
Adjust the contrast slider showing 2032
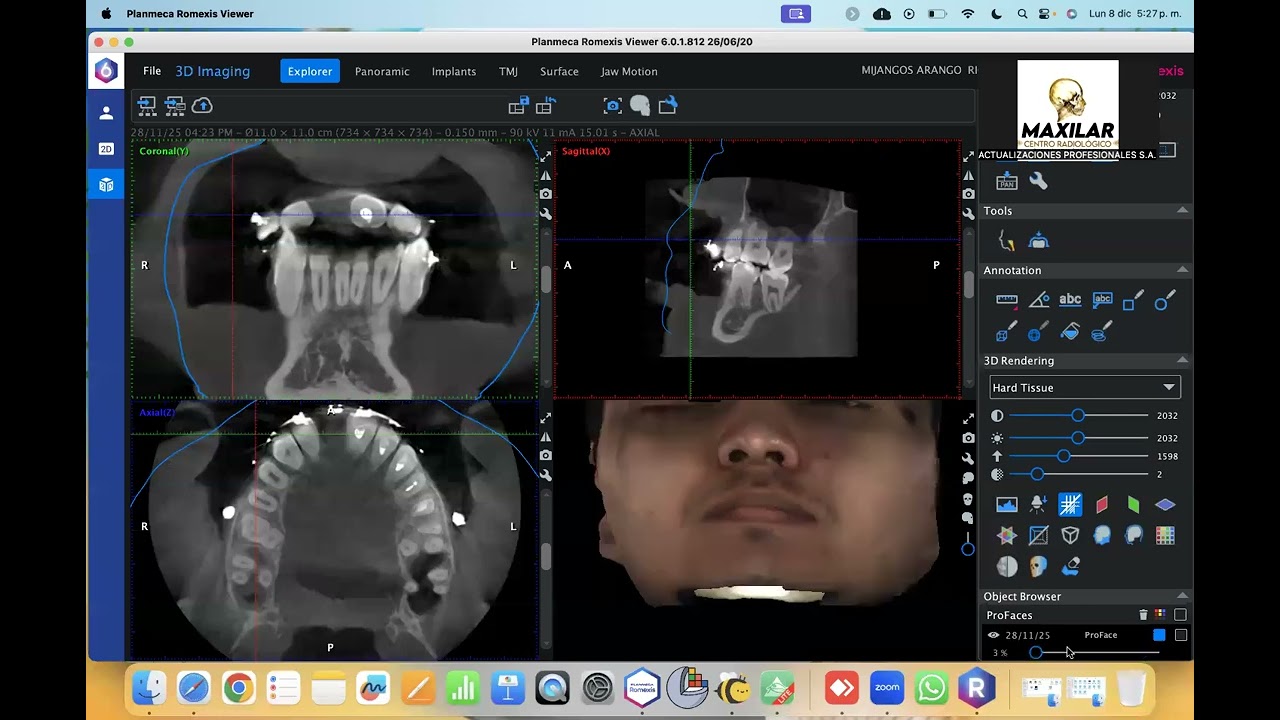tap(1078, 415)
